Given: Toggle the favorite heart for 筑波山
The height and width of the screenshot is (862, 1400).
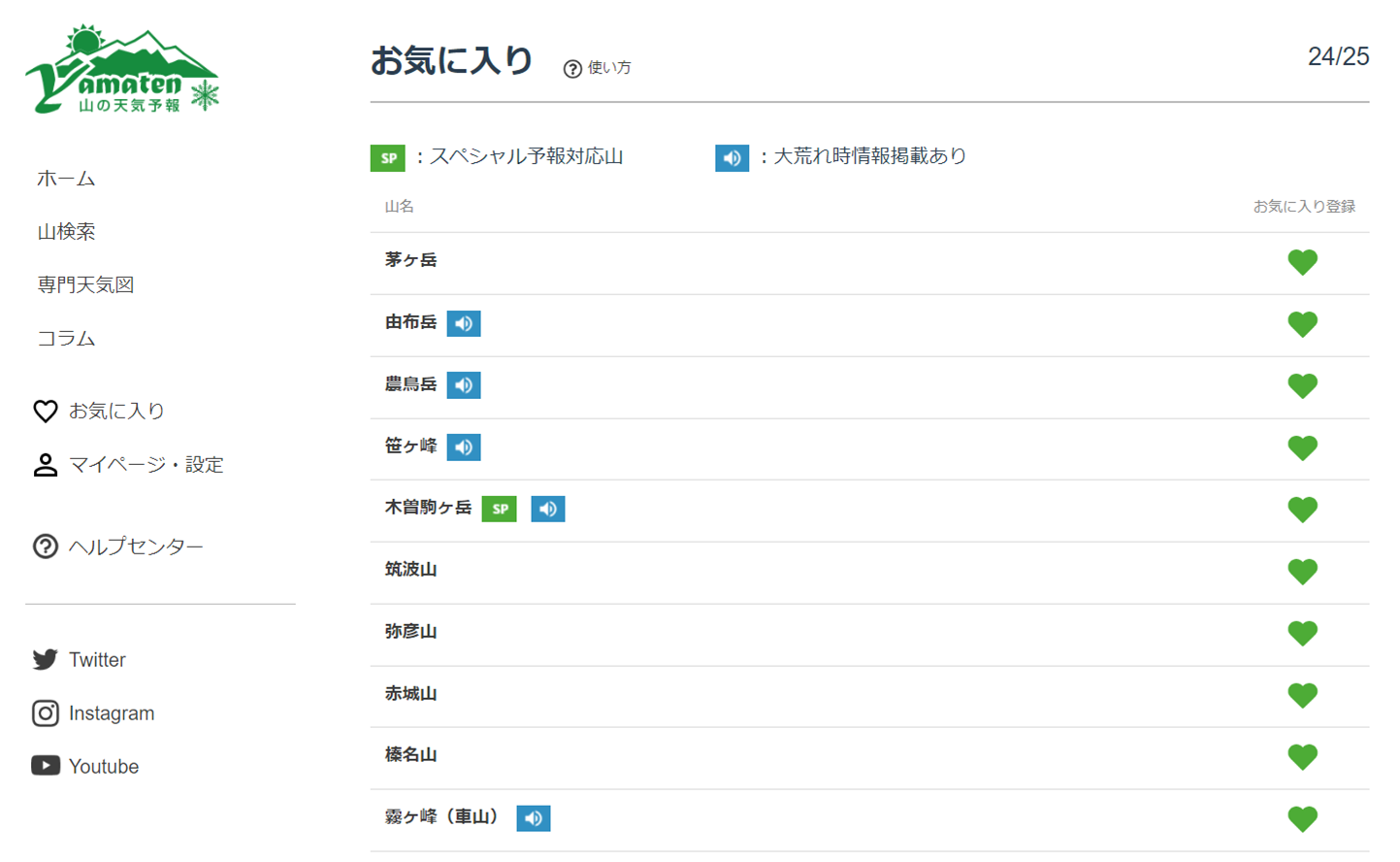Looking at the screenshot, I should 1302,572.
